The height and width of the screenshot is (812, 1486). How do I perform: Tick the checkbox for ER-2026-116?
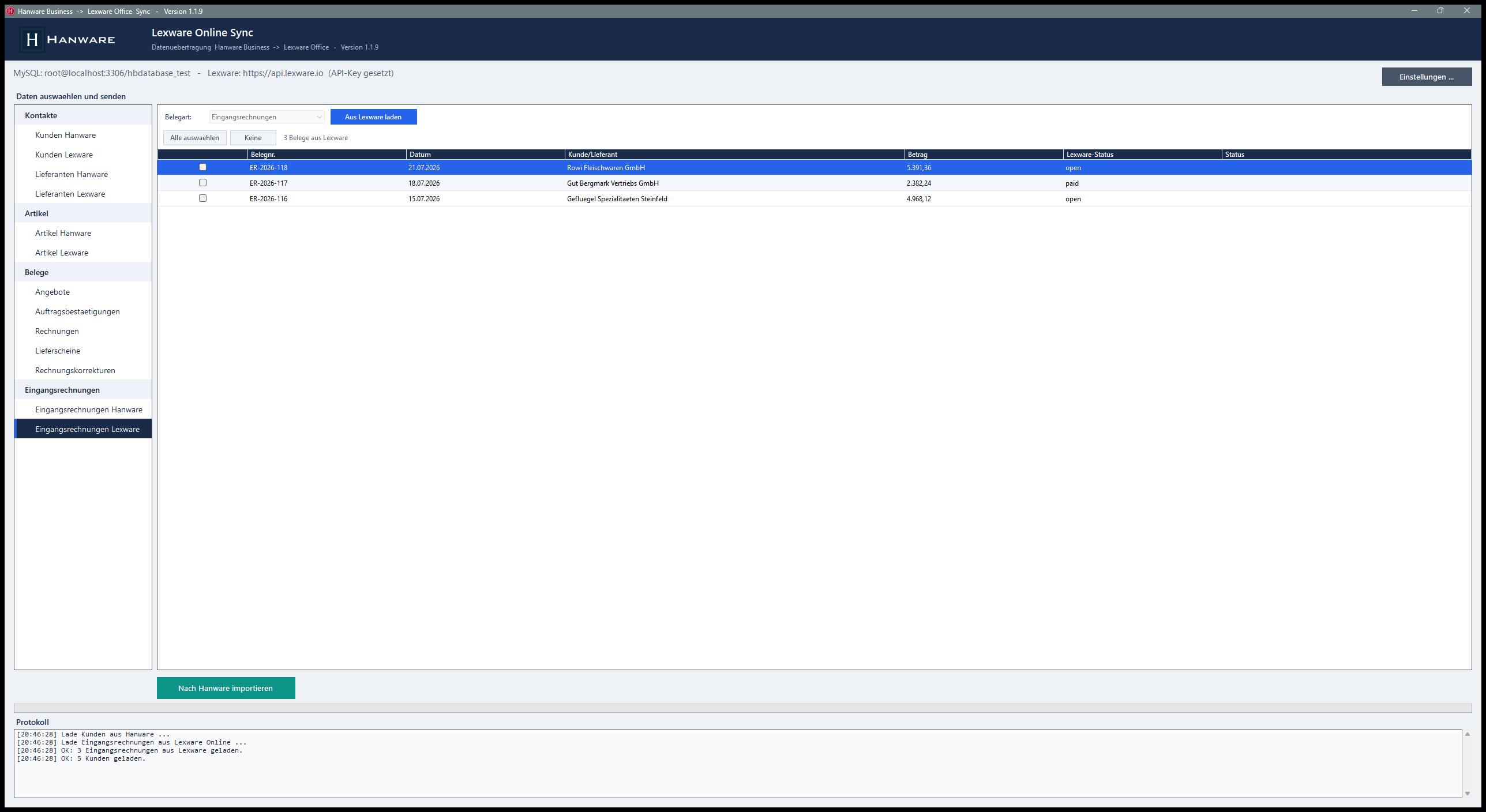click(x=202, y=198)
